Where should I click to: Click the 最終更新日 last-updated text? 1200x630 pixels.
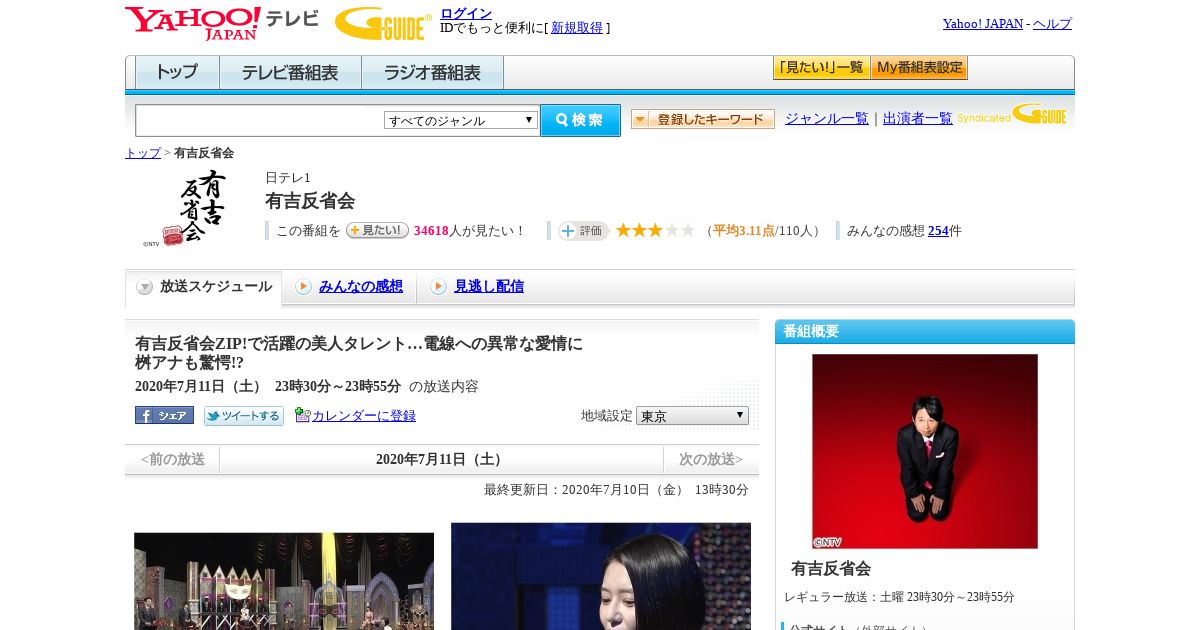click(616, 490)
